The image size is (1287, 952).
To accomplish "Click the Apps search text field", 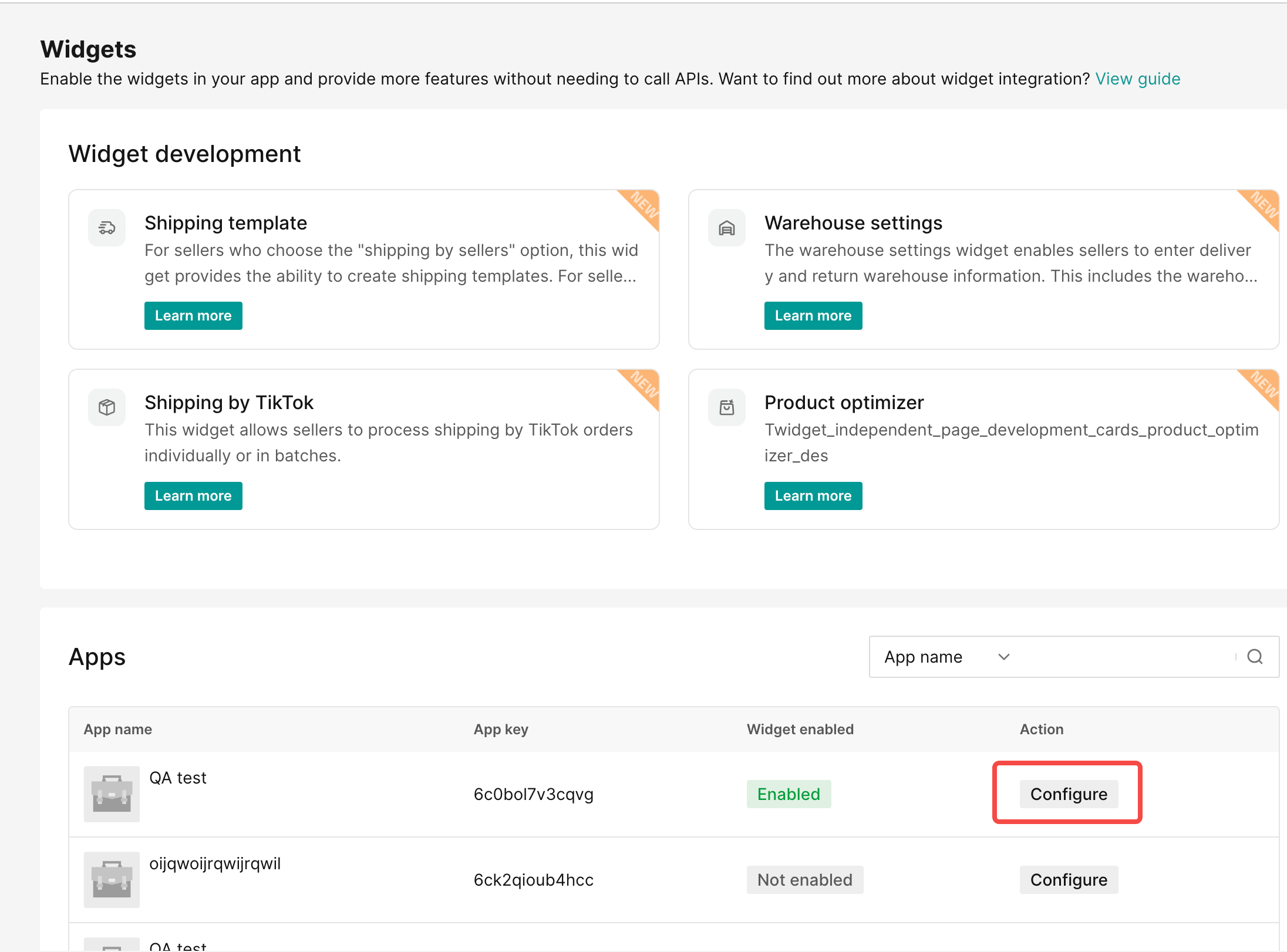I will (1127, 657).
